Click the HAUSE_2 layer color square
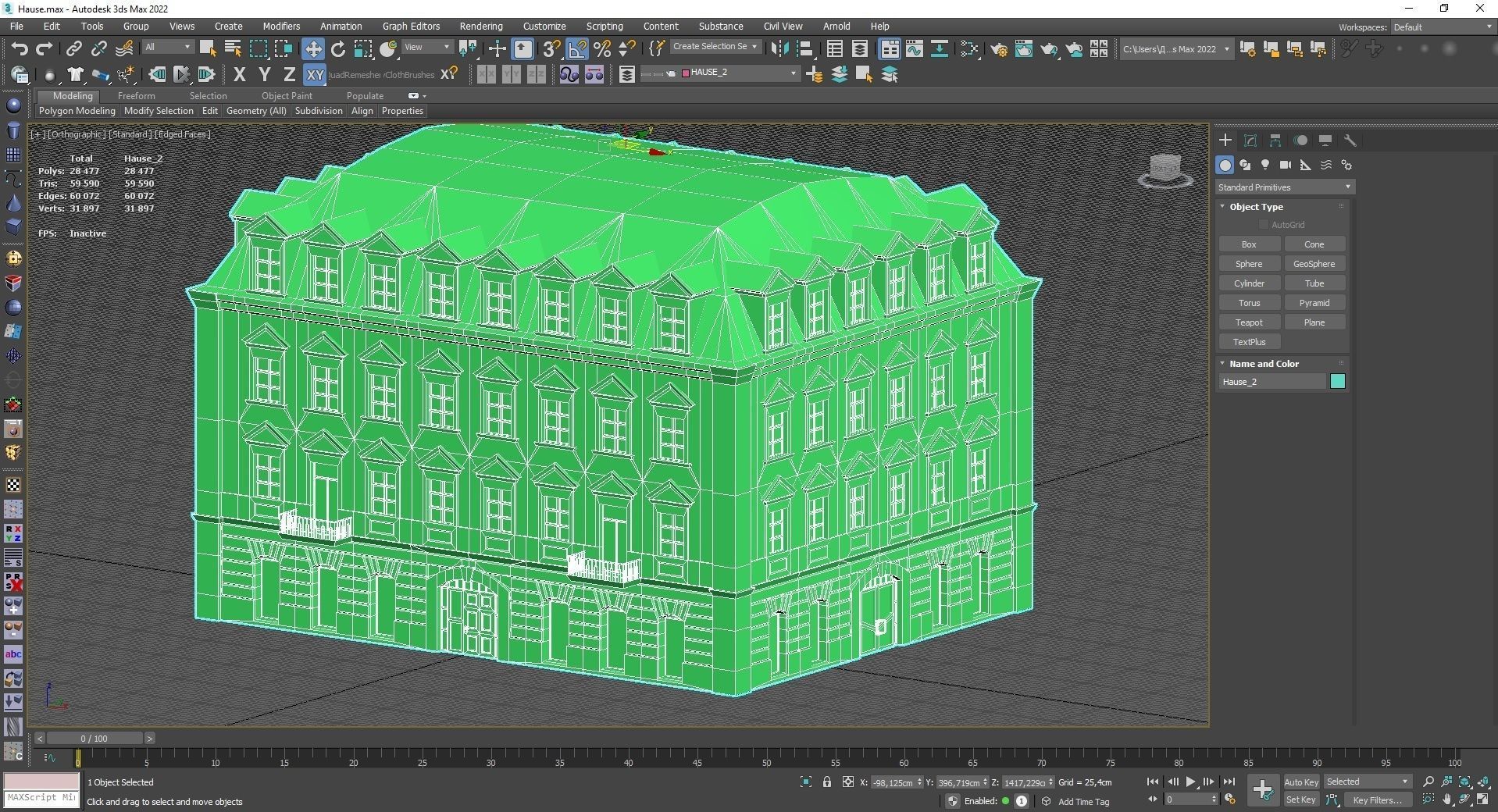Screen dimensions: 1498x812 coord(686,73)
